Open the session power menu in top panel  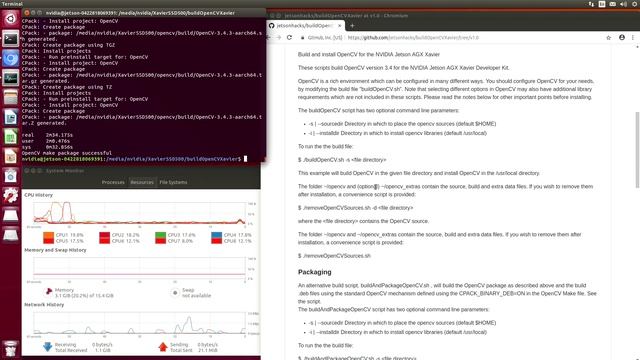[635, 4]
